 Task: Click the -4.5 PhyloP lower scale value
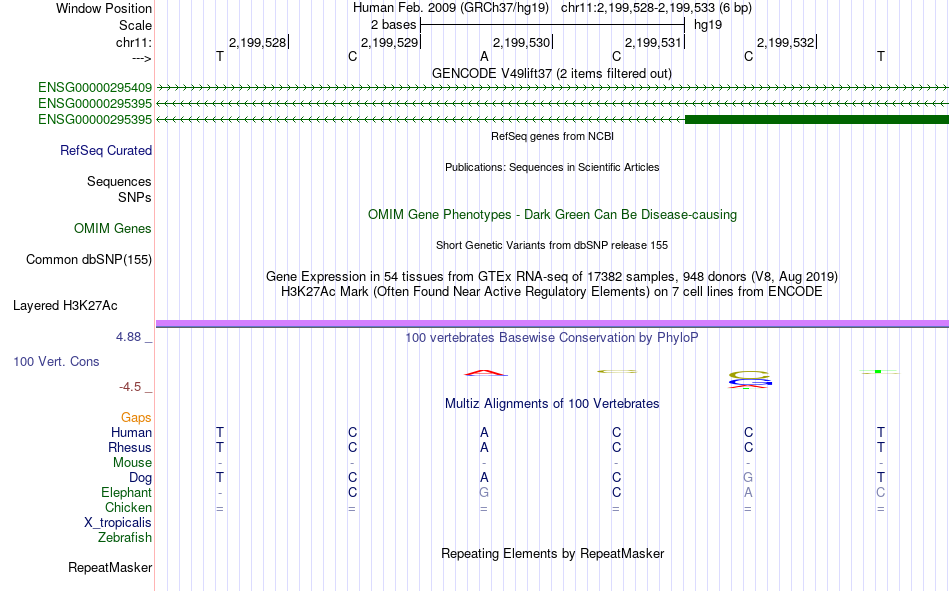pos(130,387)
